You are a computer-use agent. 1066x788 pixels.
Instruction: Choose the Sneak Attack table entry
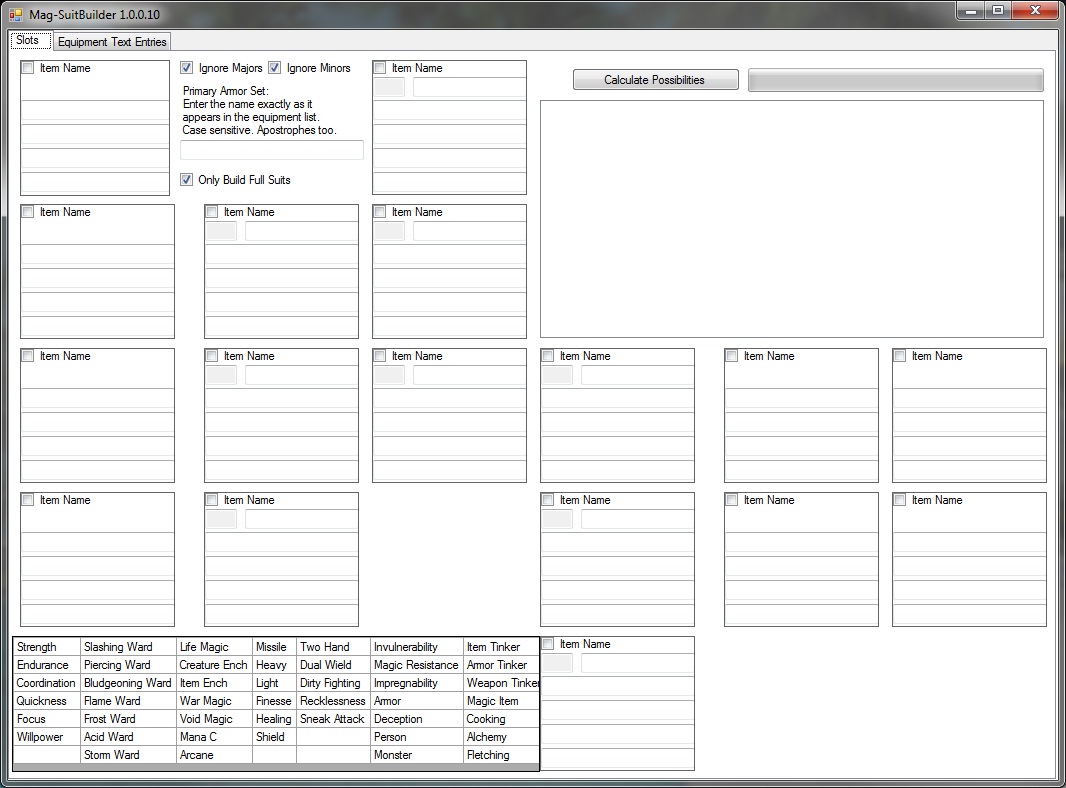click(x=333, y=719)
